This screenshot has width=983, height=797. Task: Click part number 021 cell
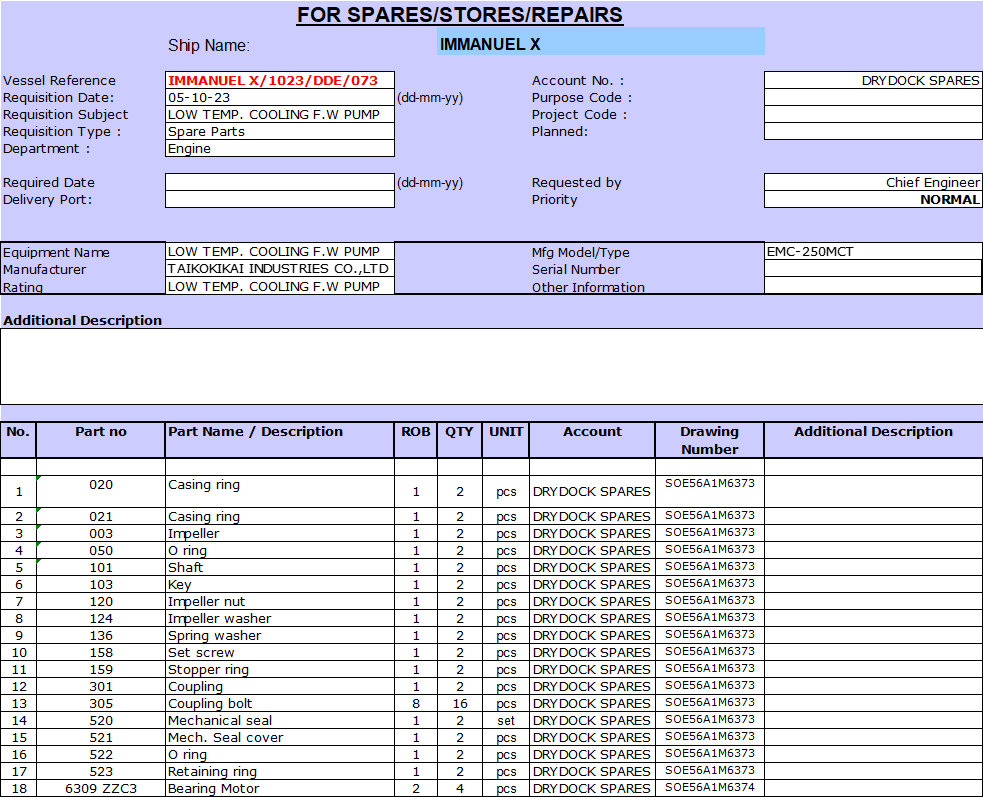(101, 516)
